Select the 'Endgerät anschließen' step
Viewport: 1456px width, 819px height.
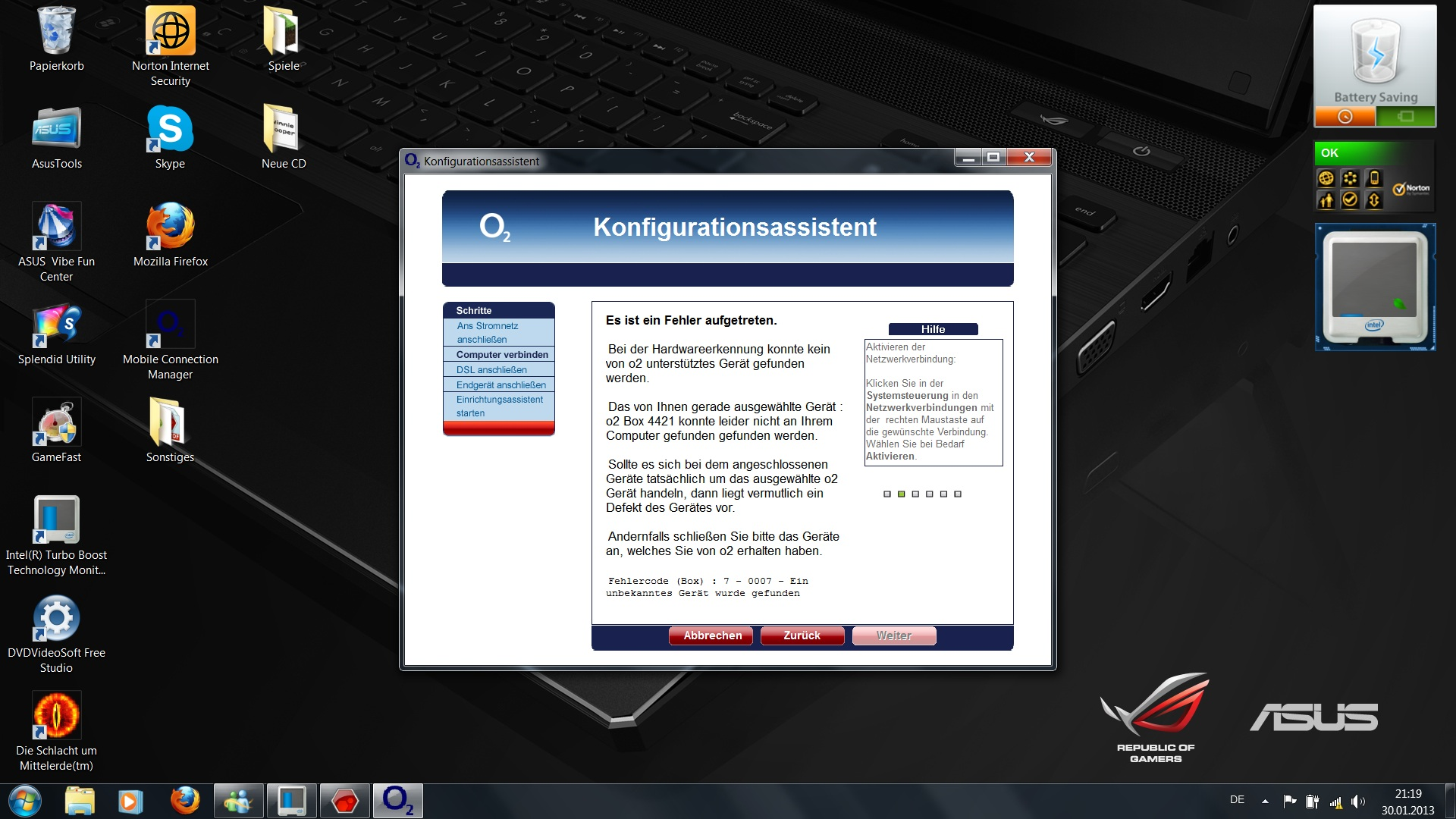(x=499, y=384)
